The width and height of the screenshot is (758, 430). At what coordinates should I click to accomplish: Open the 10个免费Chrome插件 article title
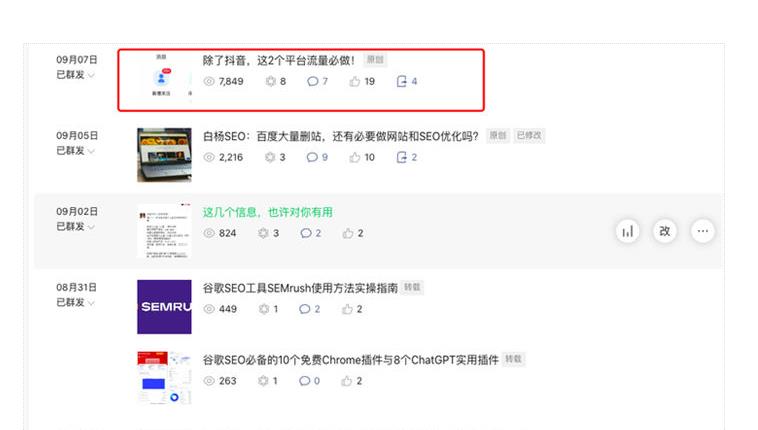(x=350, y=359)
